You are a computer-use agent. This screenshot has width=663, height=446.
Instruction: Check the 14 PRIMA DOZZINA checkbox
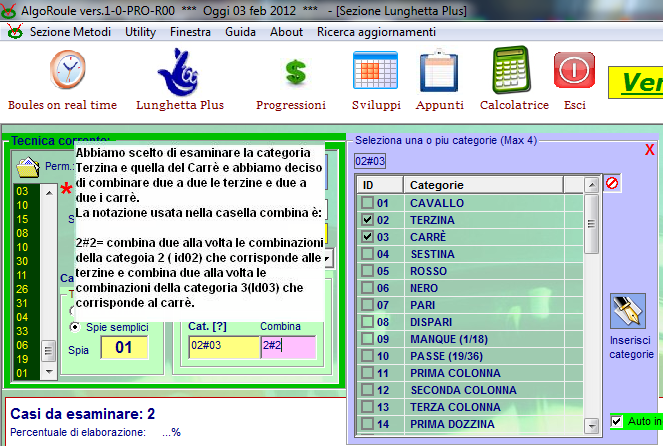[x=367, y=424]
